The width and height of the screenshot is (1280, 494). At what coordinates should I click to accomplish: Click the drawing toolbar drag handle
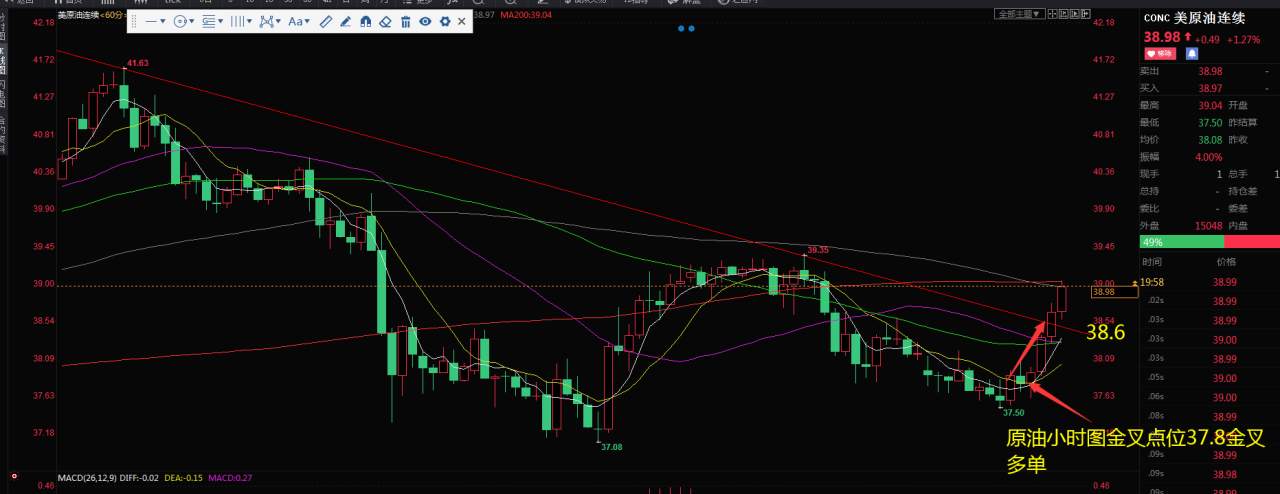click(x=134, y=21)
